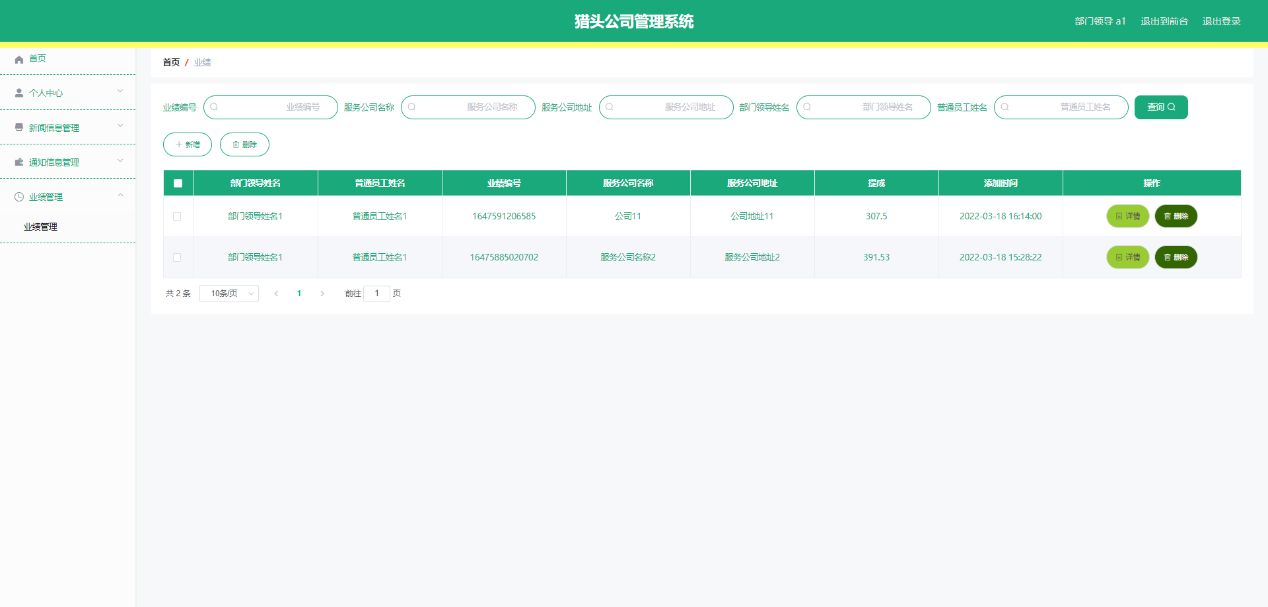
Task: Click the 查询 search button
Action: point(1161,107)
